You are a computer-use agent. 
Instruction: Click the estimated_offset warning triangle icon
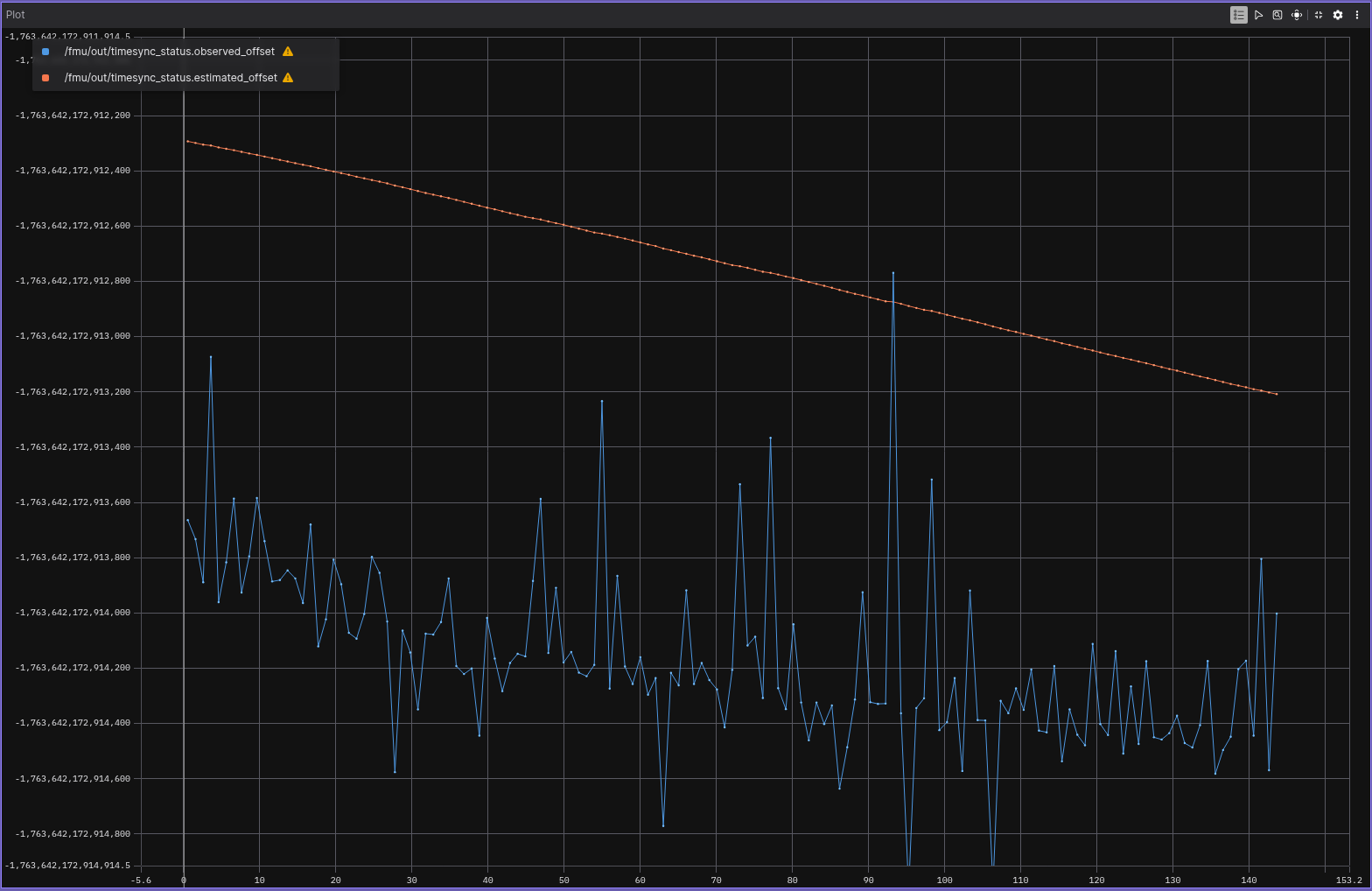coord(288,78)
